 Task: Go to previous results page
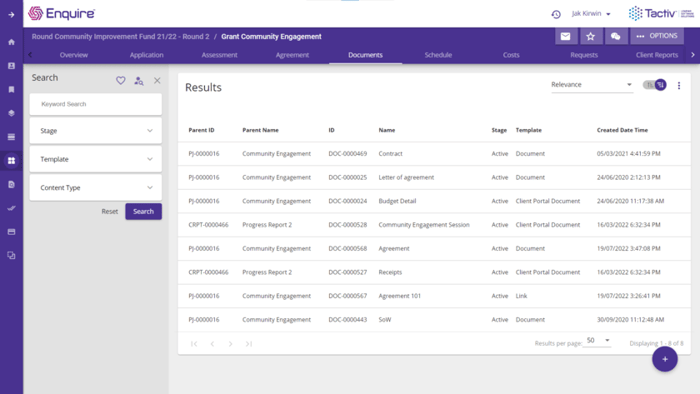[212, 344]
